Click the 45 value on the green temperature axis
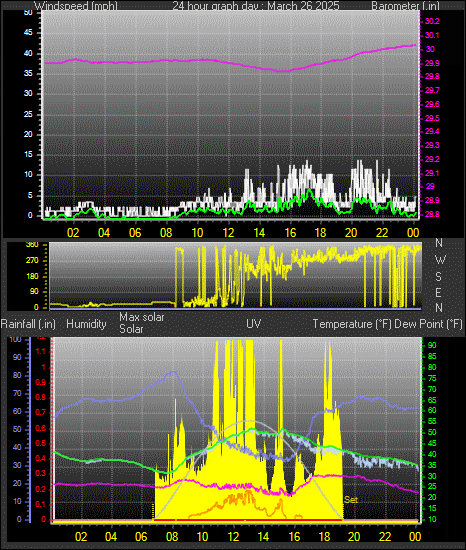The height and width of the screenshot is (550, 466). coord(432,444)
